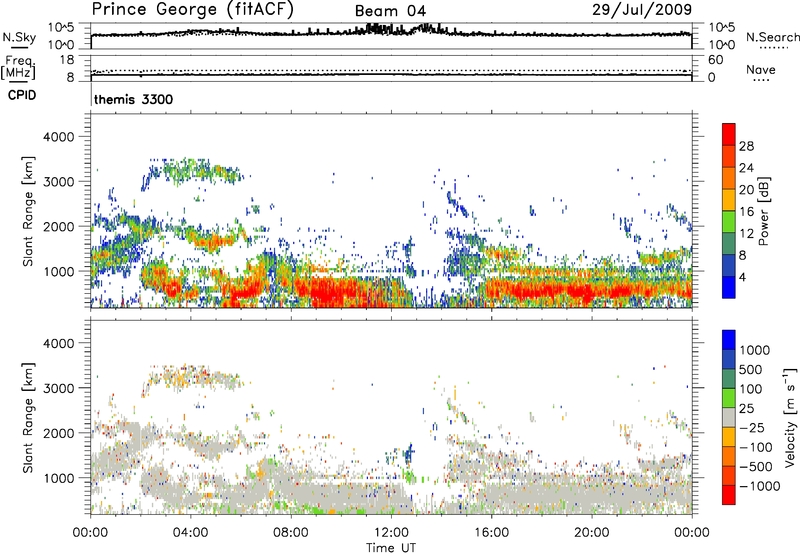Click the '28' value on Power colorbar
800x554 pixels.
click(746, 146)
